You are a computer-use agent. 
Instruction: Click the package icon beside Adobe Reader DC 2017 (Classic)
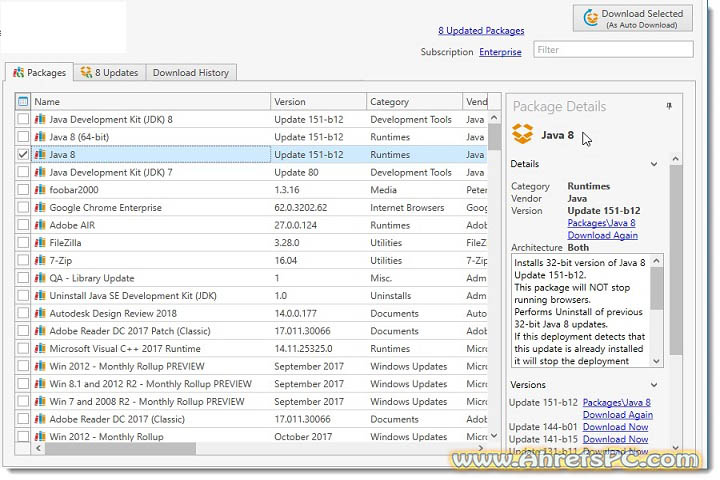(40, 418)
